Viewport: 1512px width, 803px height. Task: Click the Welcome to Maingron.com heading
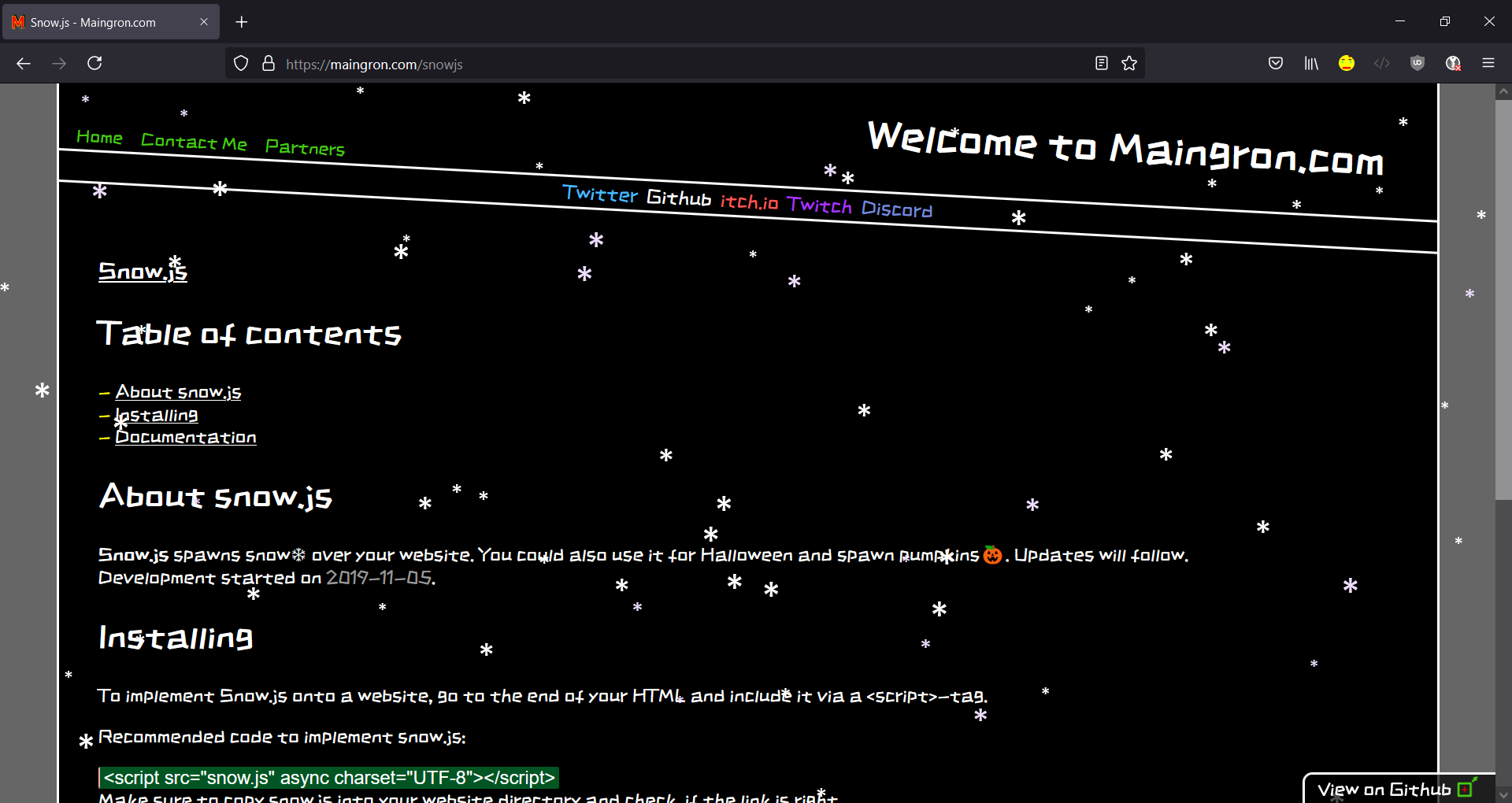(1125, 148)
